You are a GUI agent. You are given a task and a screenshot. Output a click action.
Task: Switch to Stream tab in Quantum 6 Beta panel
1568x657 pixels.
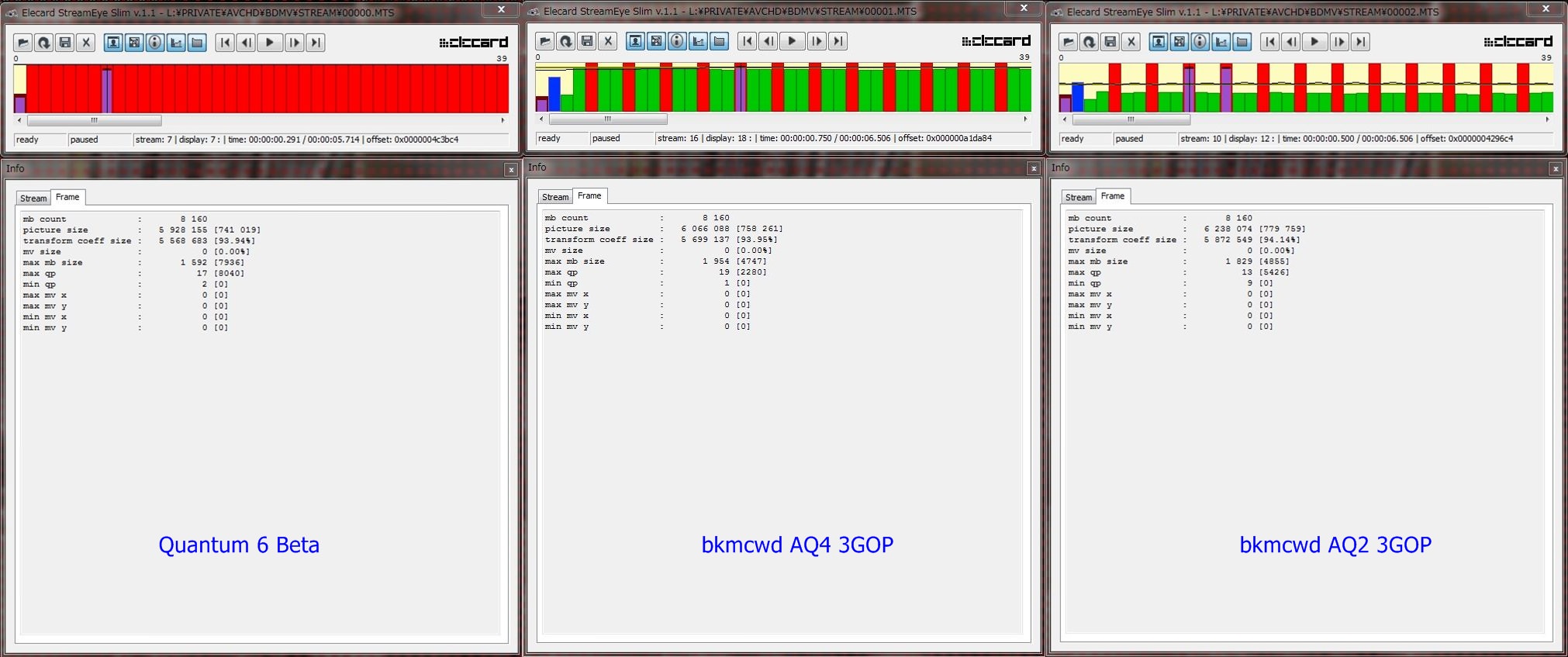[33, 199]
